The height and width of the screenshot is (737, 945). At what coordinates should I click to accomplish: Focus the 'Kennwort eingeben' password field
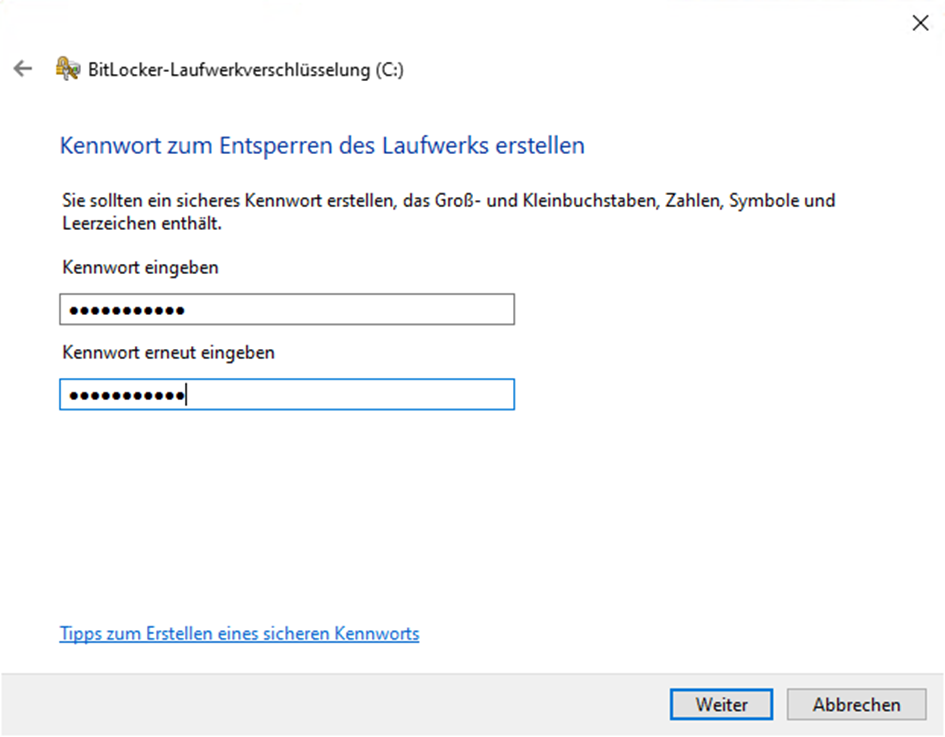[287, 309]
